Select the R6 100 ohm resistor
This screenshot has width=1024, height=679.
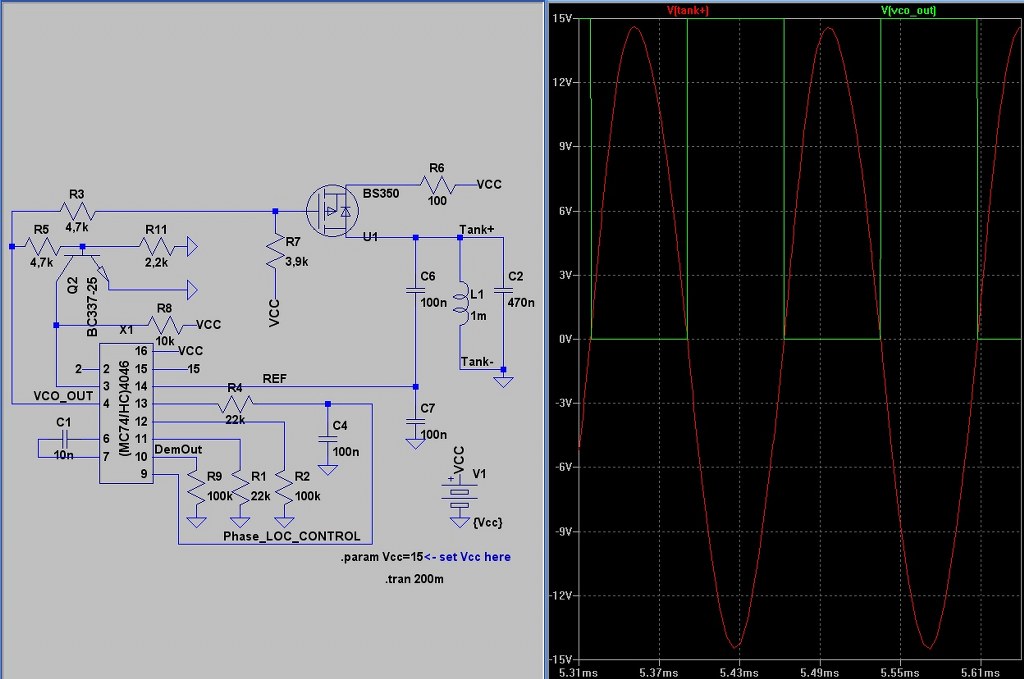[435, 185]
